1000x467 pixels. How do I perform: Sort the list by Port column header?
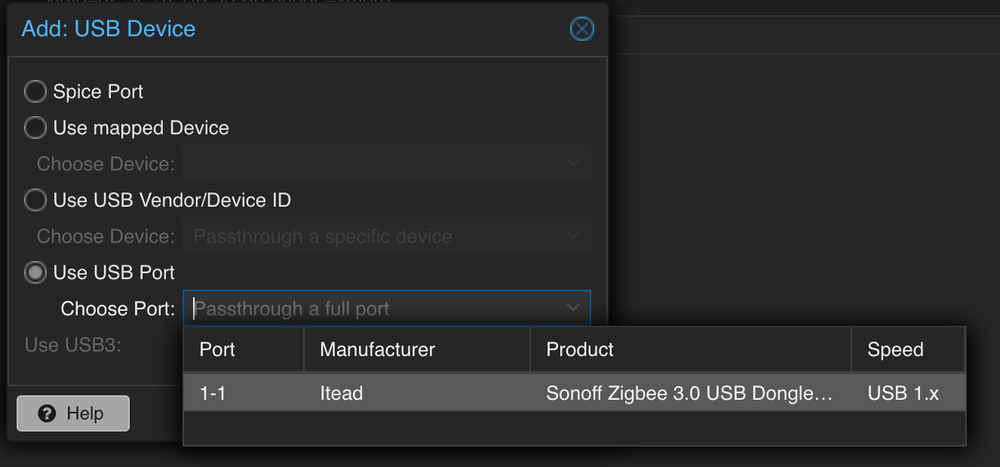(x=244, y=349)
